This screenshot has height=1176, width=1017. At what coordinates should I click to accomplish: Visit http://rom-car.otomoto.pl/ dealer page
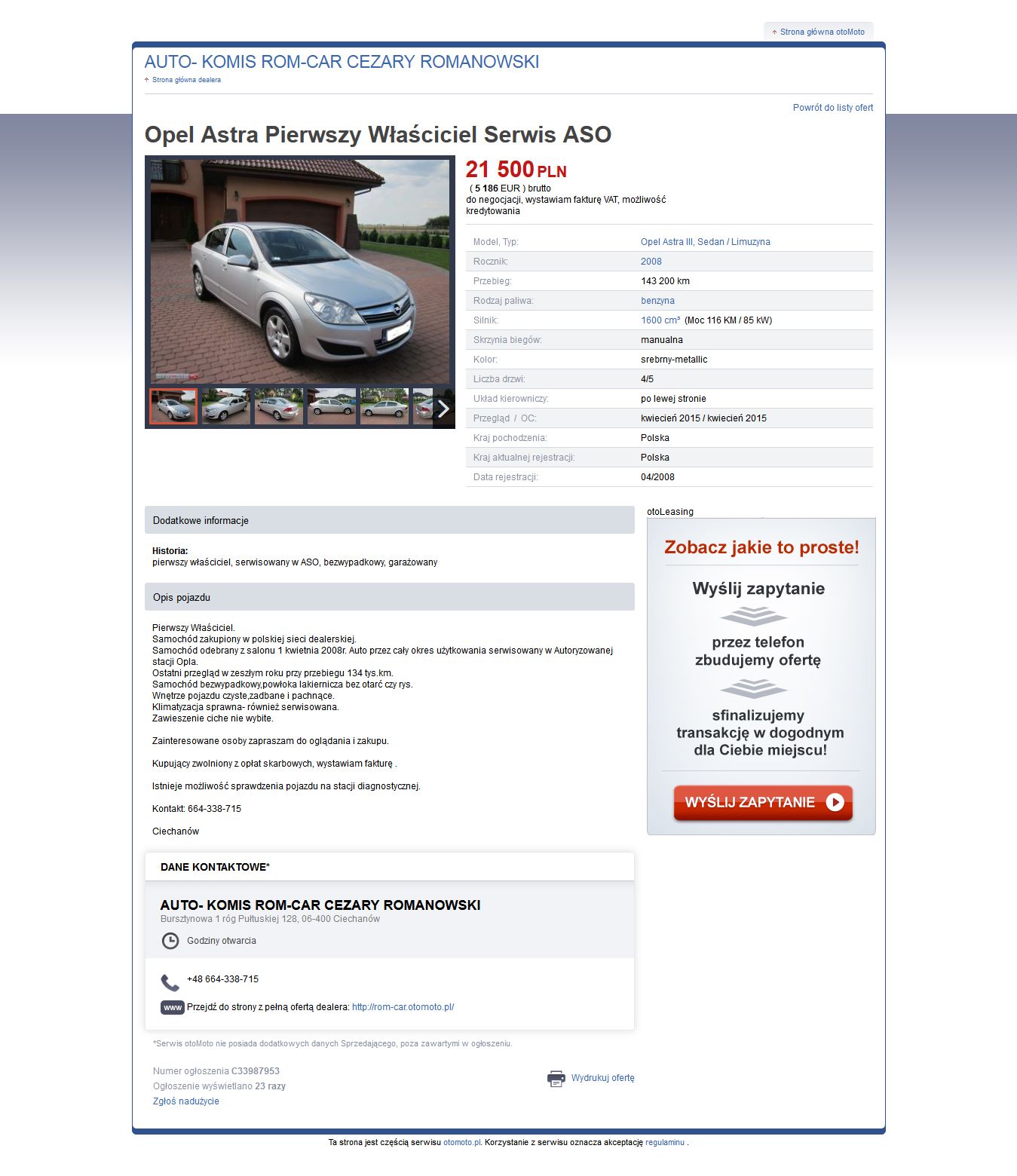coord(403,1007)
